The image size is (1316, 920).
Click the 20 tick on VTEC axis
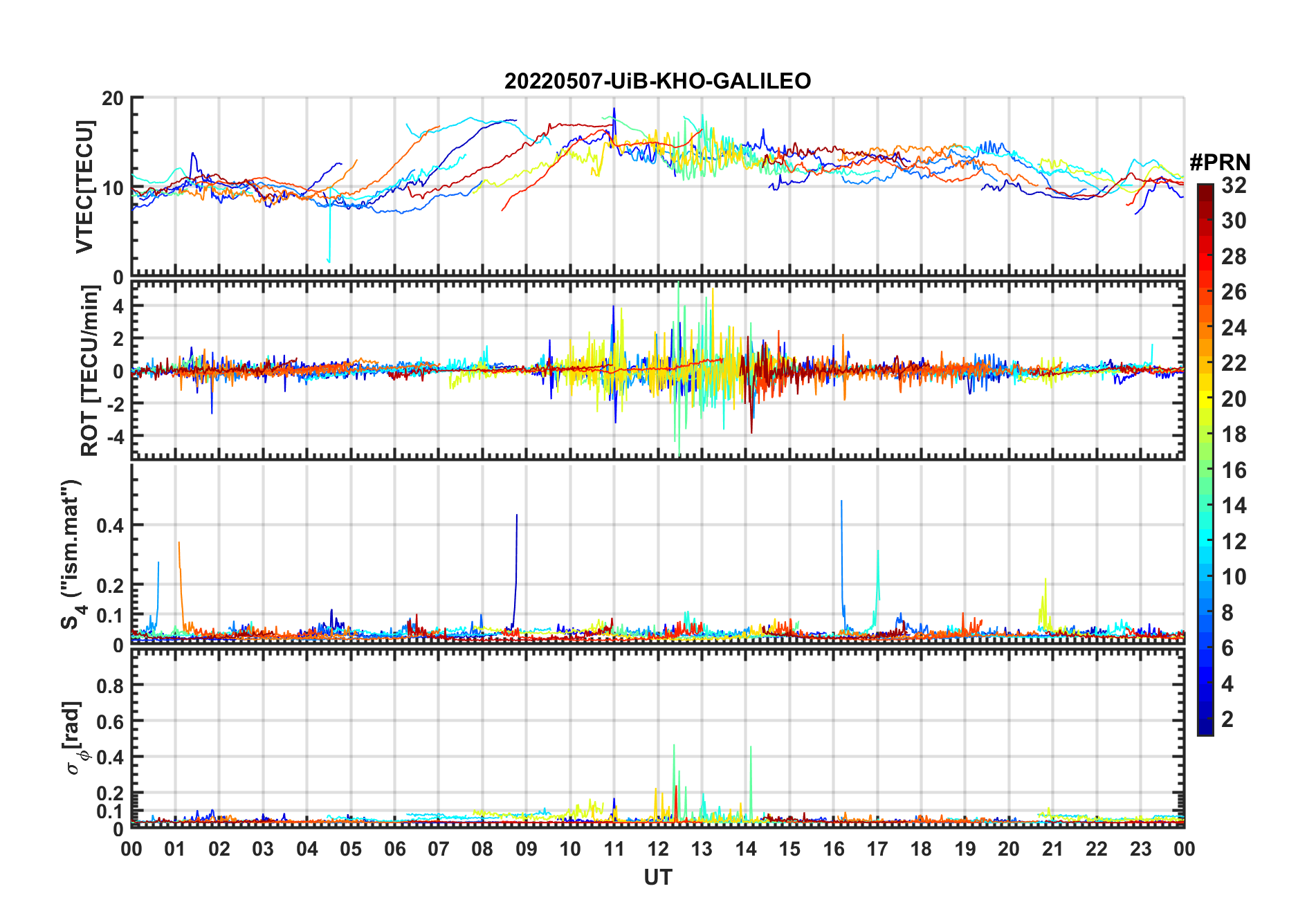[113, 98]
